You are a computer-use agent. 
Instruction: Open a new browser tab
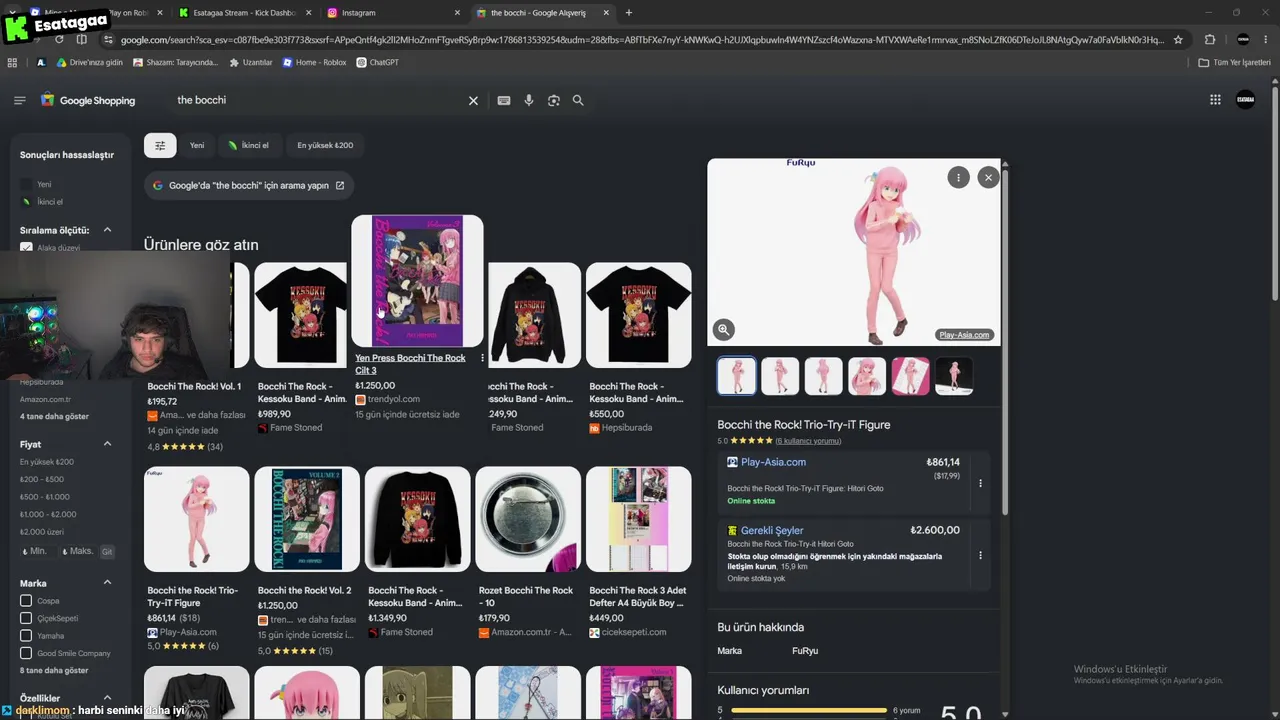[628, 13]
